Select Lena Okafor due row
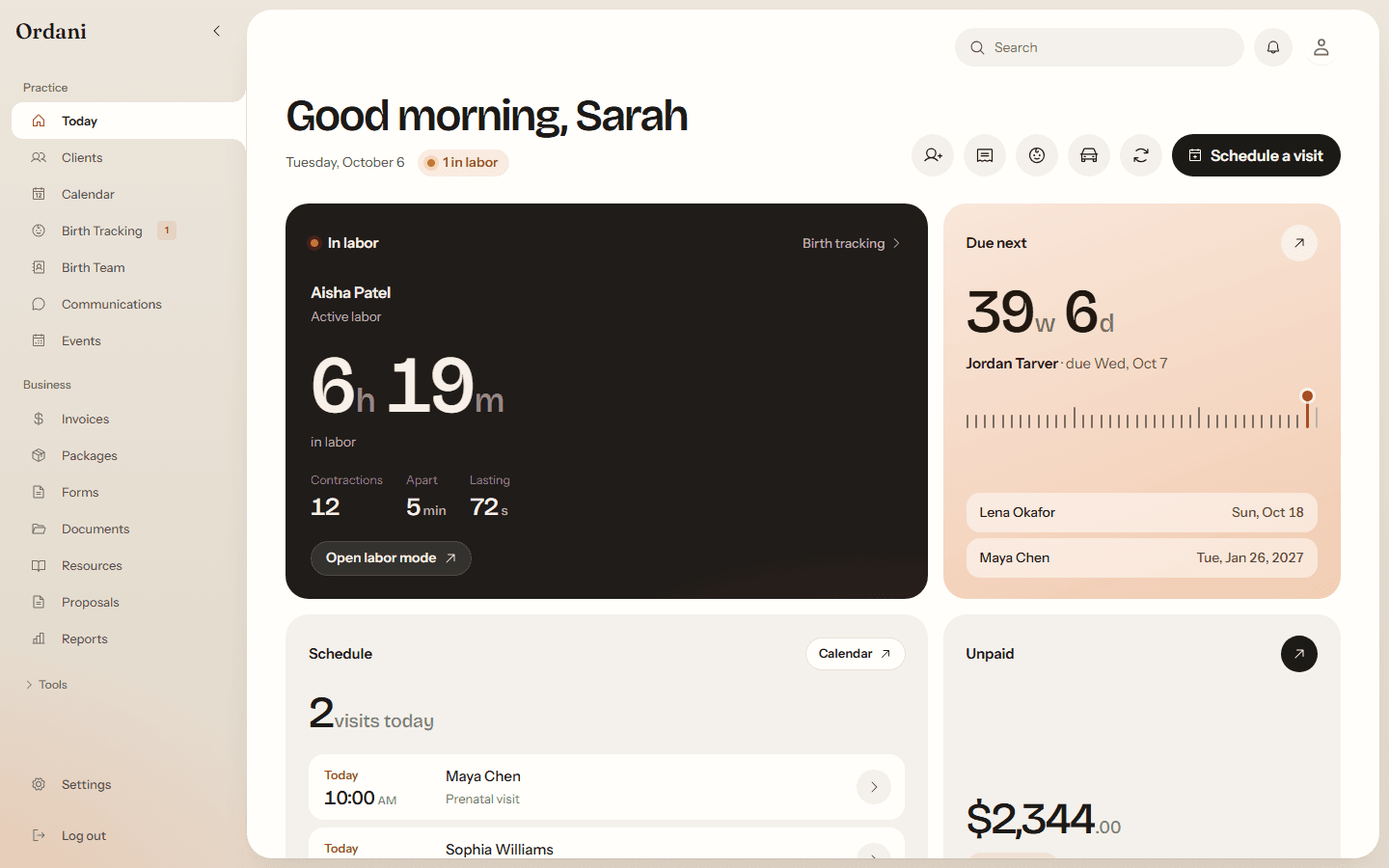The height and width of the screenshot is (868, 1389). (1141, 512)
